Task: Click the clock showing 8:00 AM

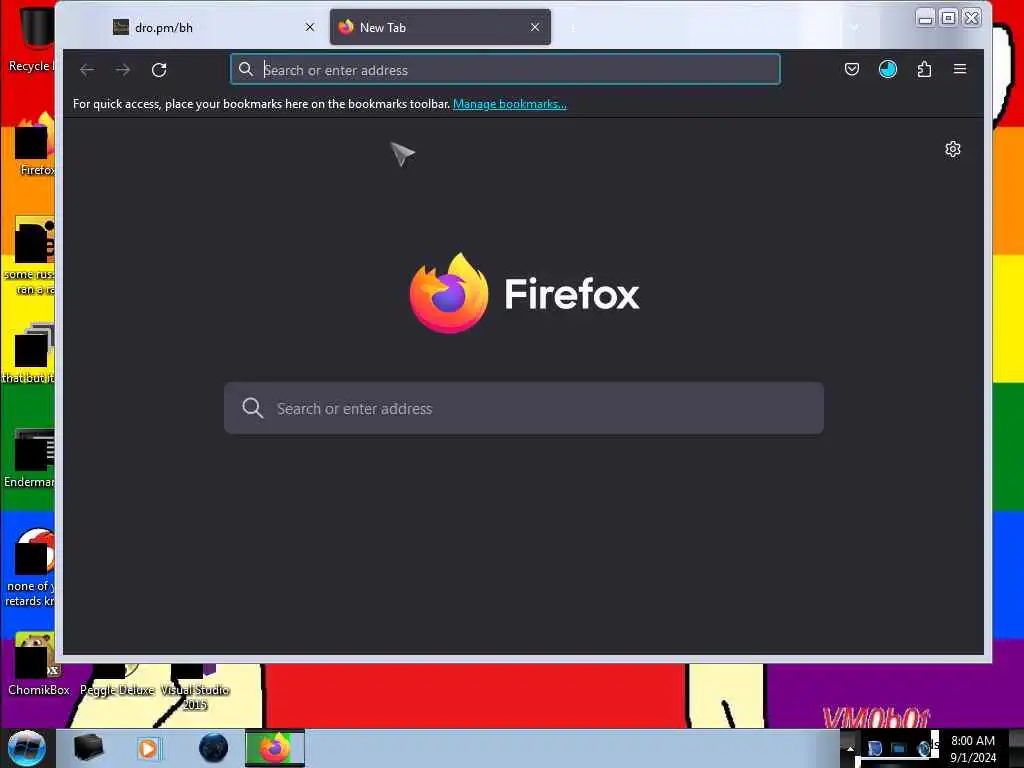Action: (x=972, y=749)
